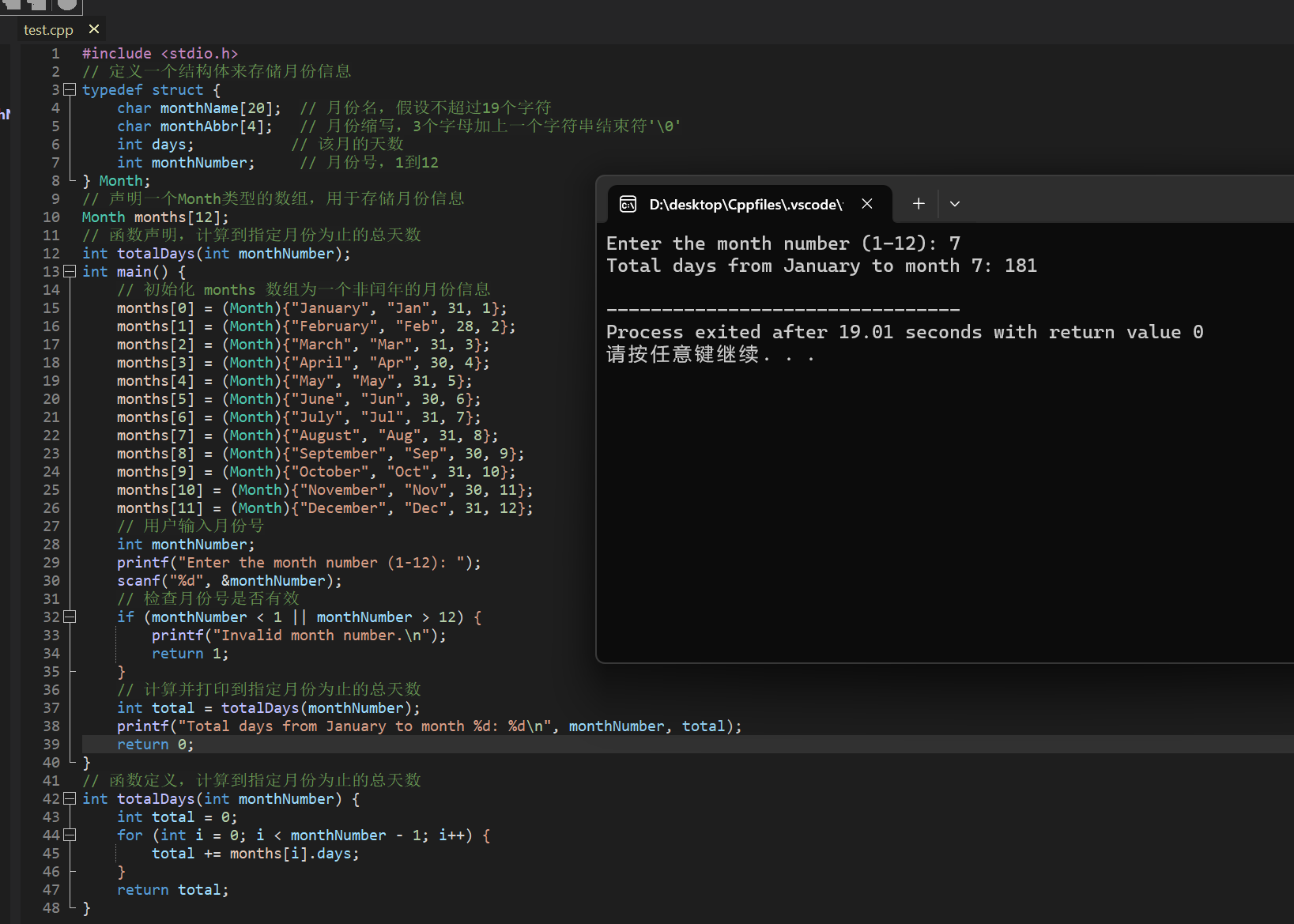The width and height of the screenshot is (1294, 924).
Task: Click the 'return 0;' statement
Action: 156,744
